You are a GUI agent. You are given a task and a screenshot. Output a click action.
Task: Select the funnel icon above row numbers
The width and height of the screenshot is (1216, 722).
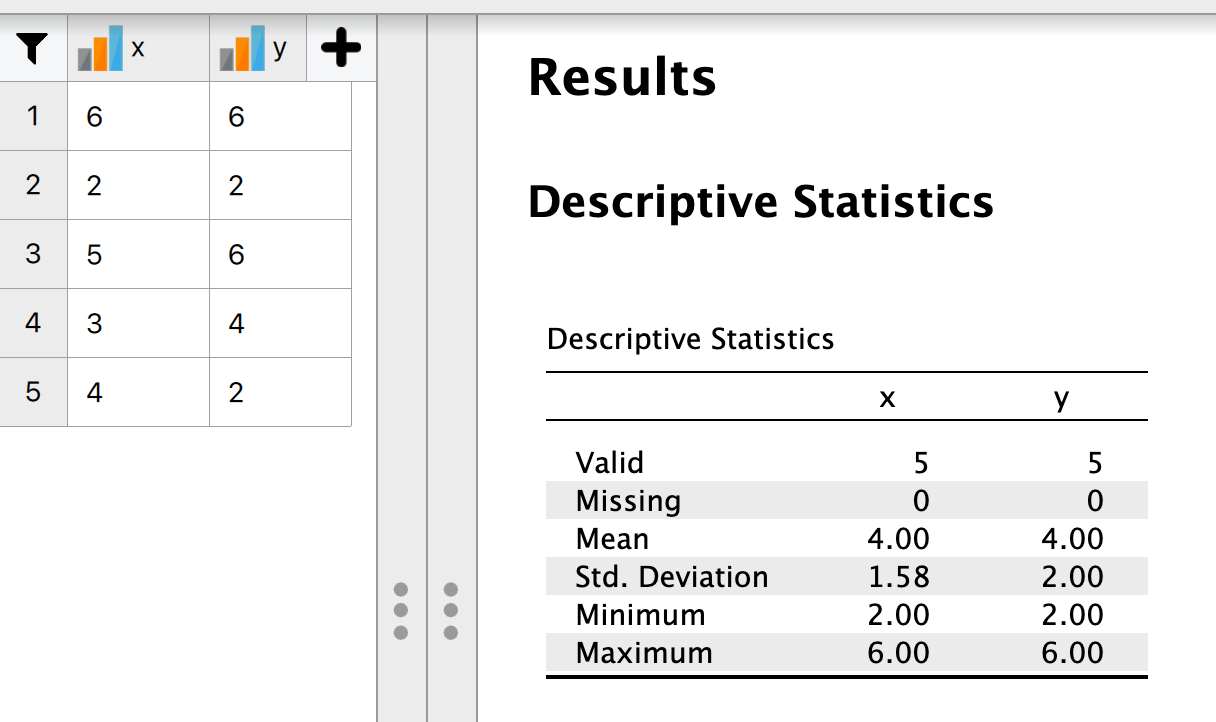point(30,47)
